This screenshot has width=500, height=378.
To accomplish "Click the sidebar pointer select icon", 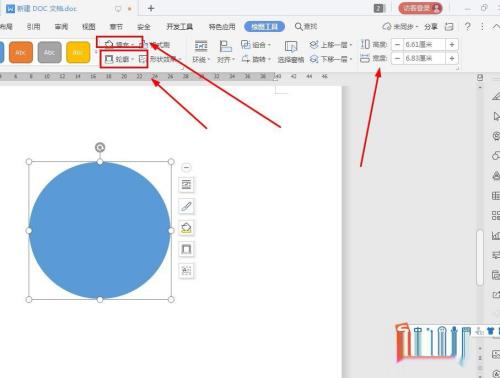I will coord(496,116).
